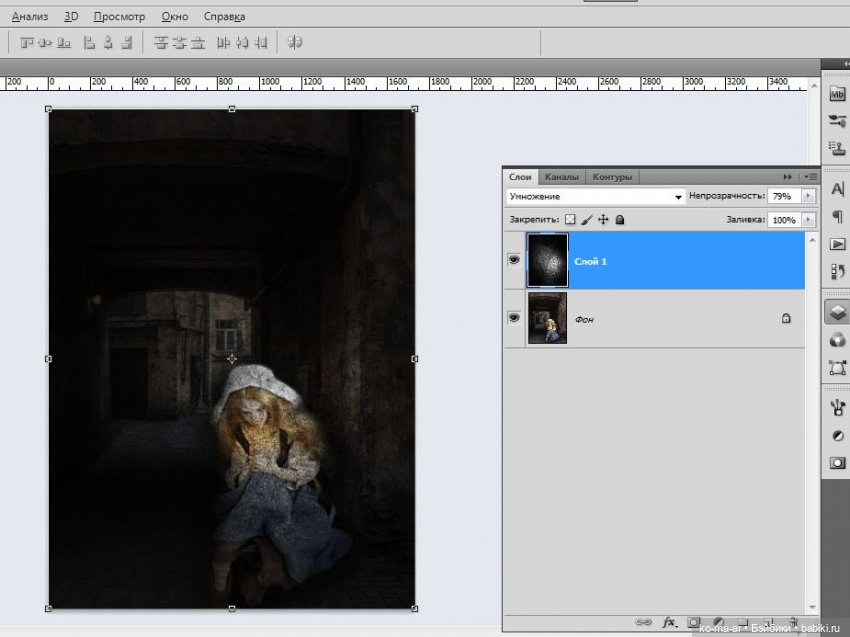The height and width of the screenshot is (637, 850).
Task: Click the auto-align layers icon
Action: click(295, 43)
